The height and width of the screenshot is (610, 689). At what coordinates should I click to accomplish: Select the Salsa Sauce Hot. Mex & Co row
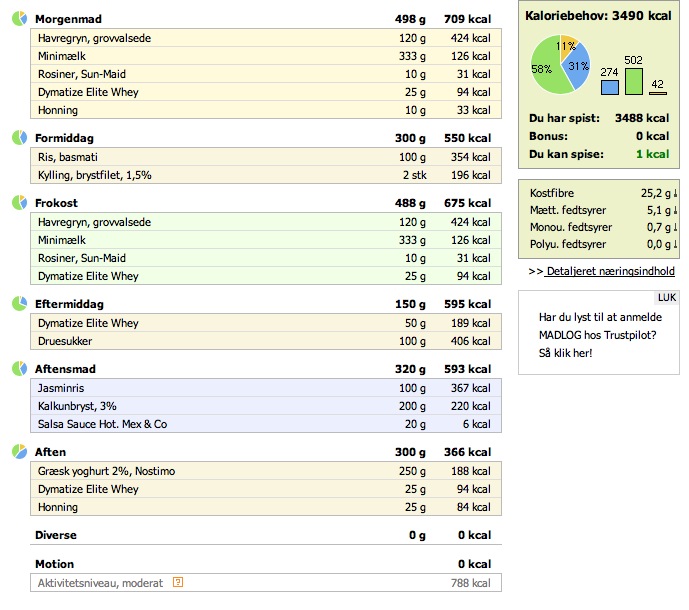(x=266, y=424)
